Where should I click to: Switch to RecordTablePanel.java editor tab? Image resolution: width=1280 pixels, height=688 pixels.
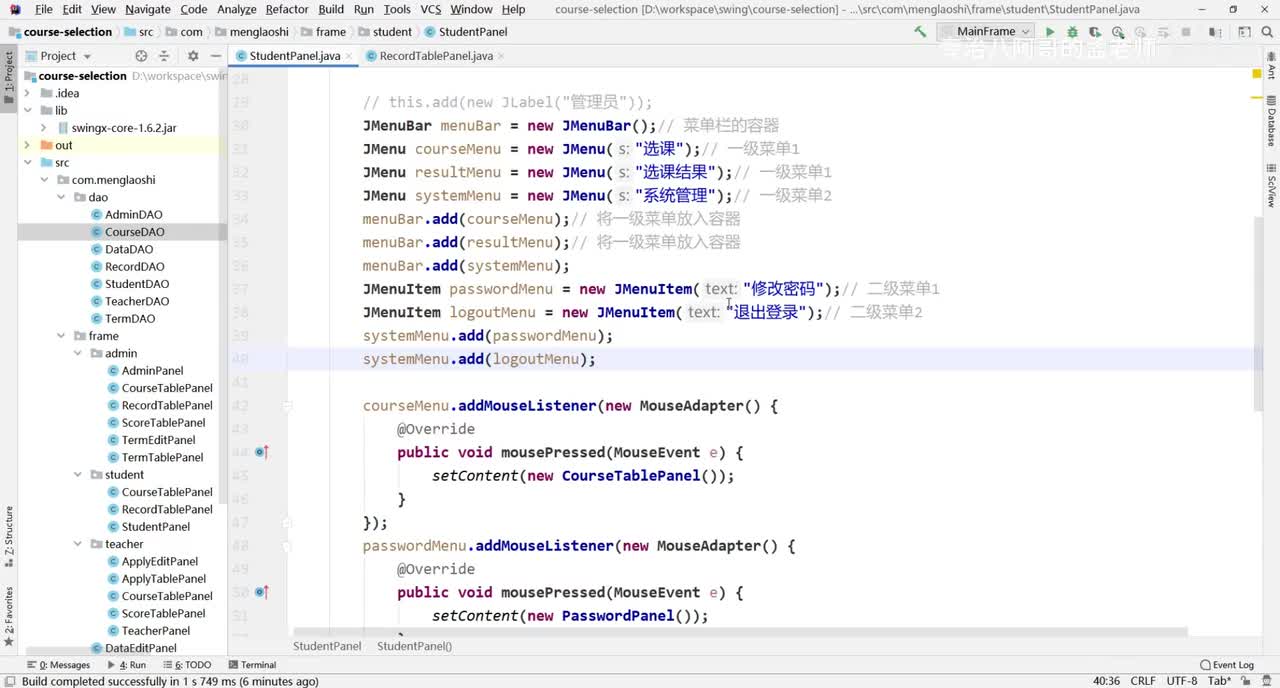[436, 56]
